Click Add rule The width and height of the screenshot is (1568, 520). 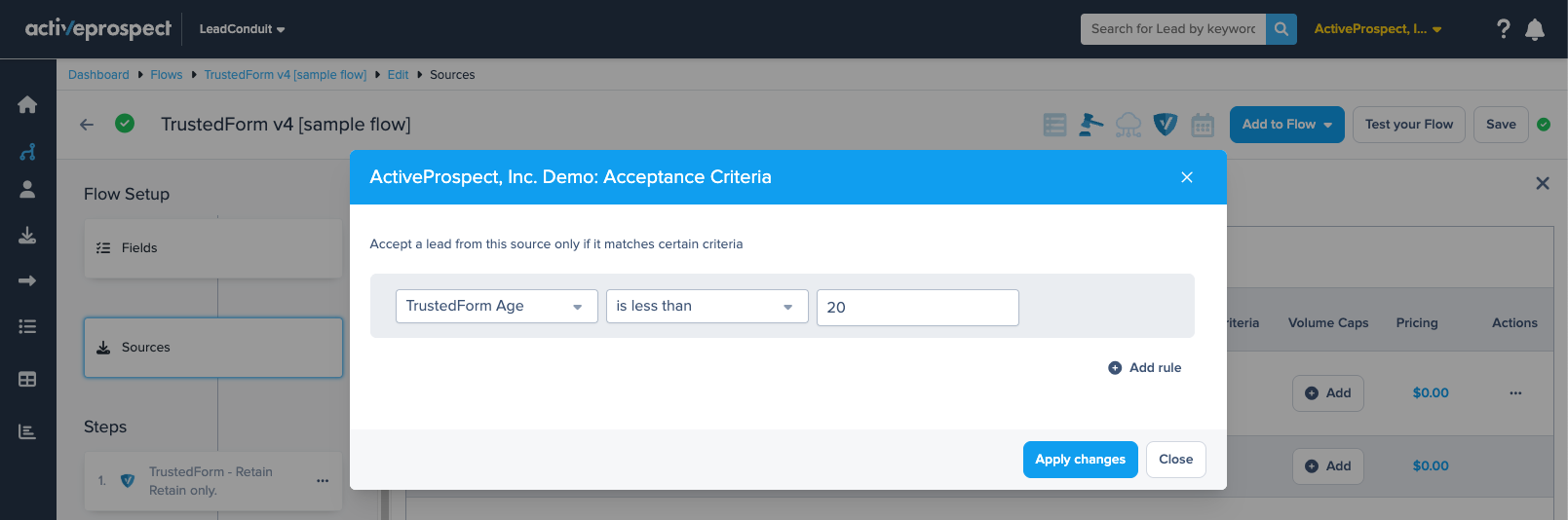1145,368
